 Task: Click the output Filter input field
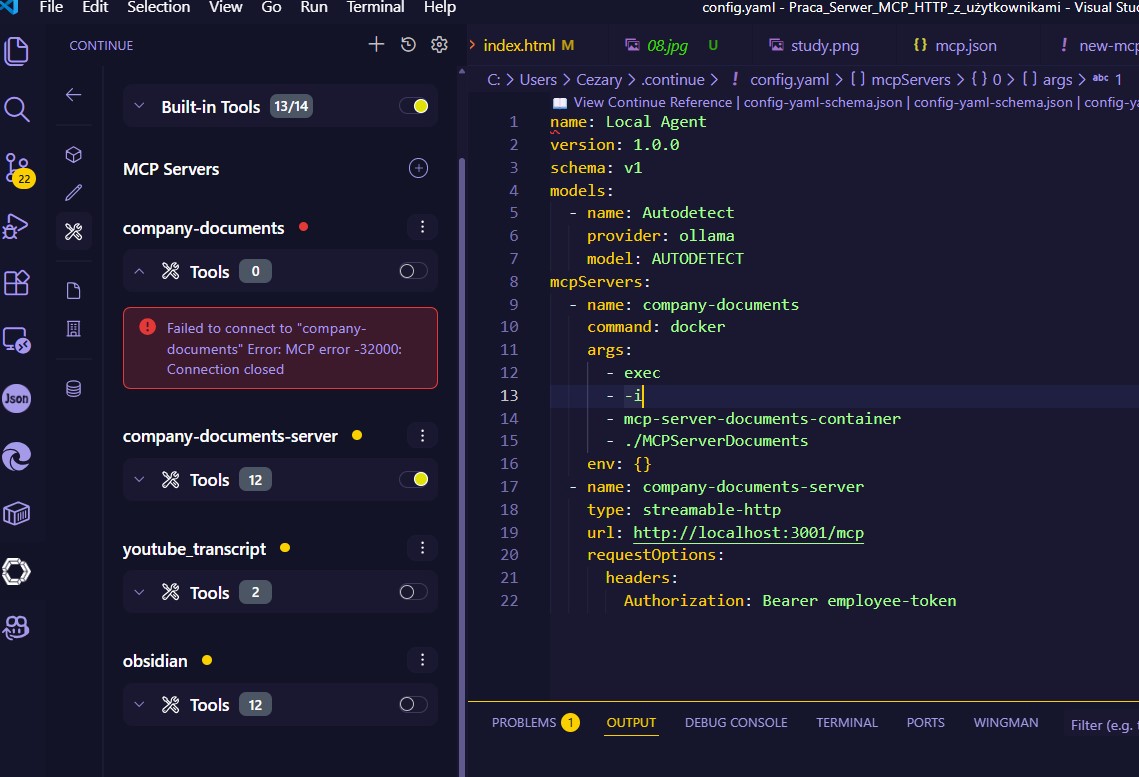pyautogui.click(x=1101, y=725)
